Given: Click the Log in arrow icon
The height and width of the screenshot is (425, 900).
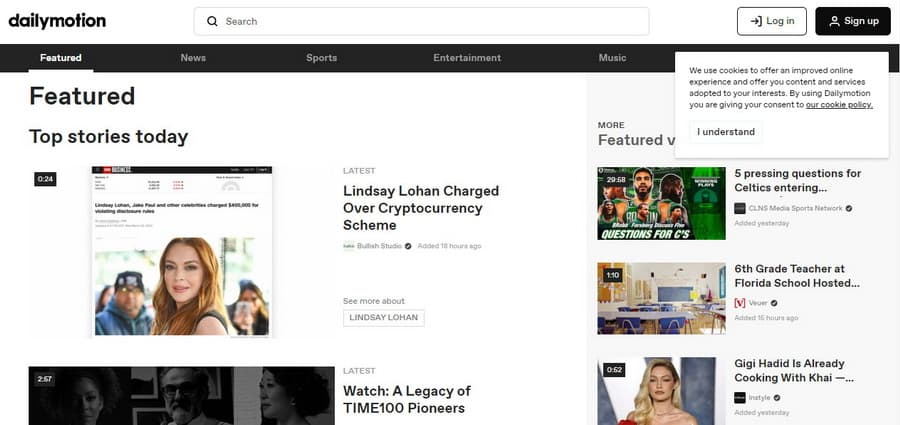Looking at the screenshot, I should 756,21.
